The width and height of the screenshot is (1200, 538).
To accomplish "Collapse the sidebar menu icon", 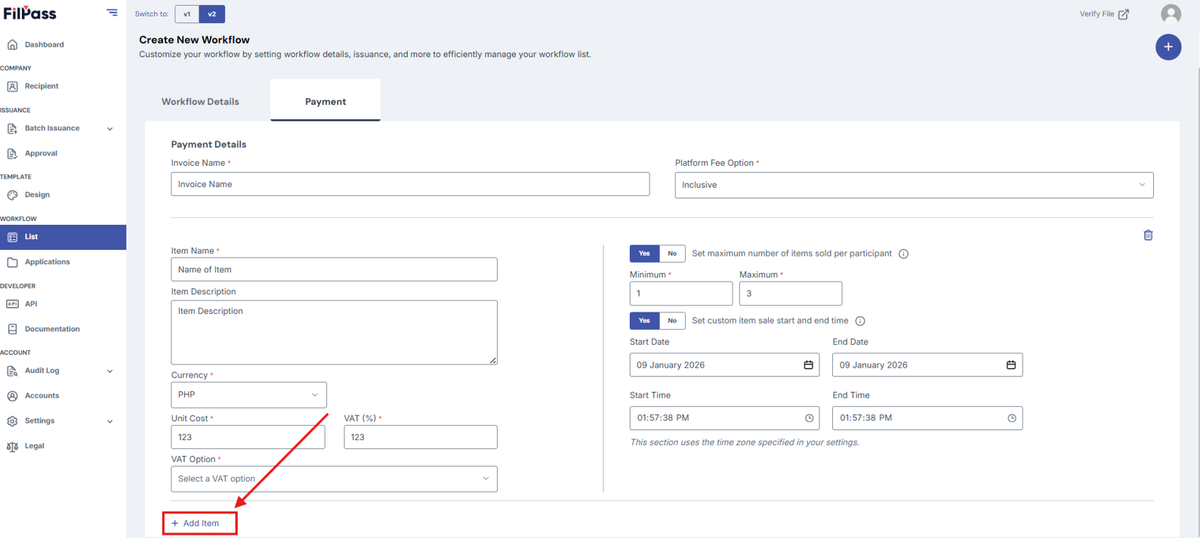I will [x=111, y=13].
